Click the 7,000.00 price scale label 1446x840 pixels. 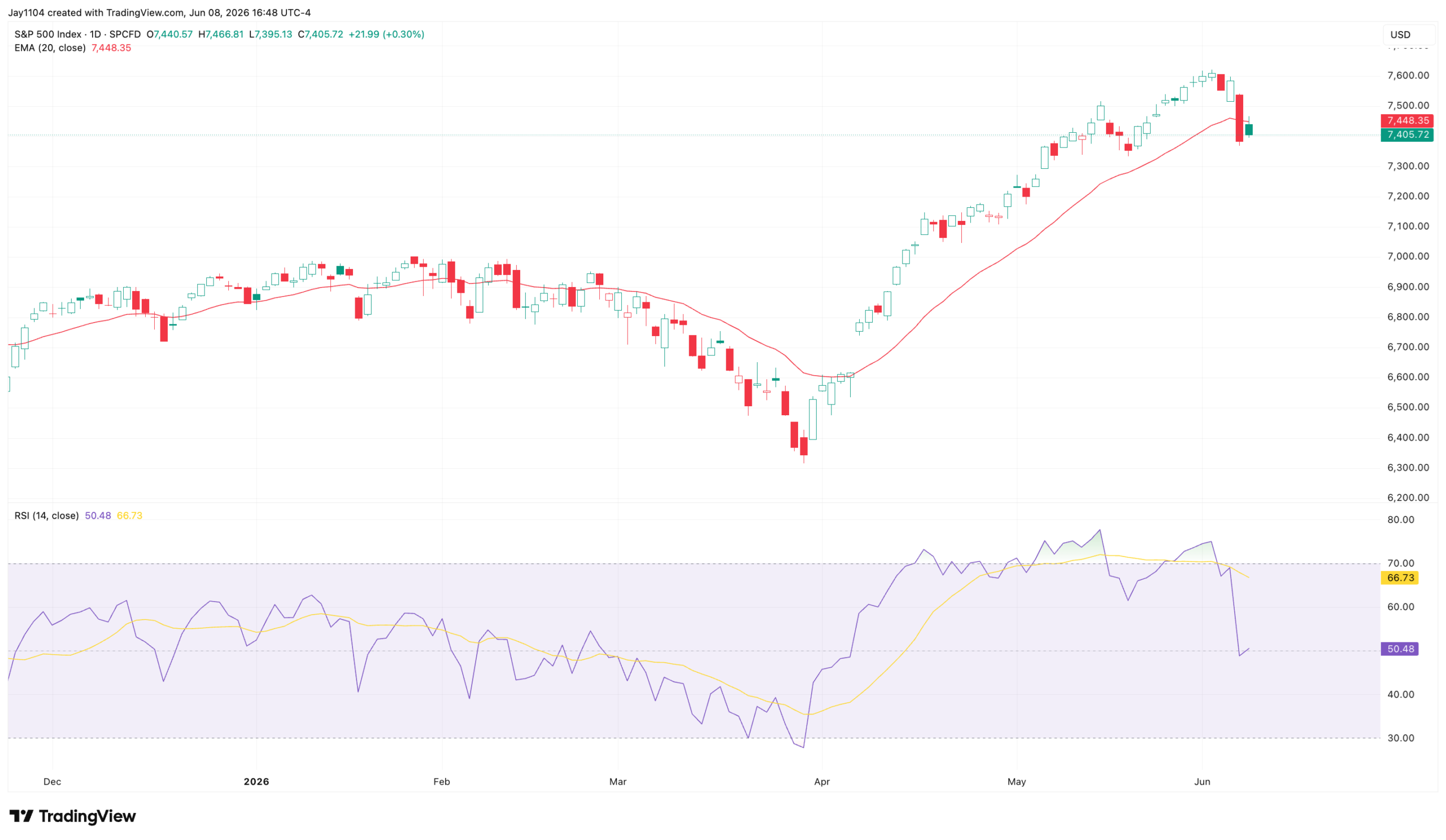coord(1408,256)
